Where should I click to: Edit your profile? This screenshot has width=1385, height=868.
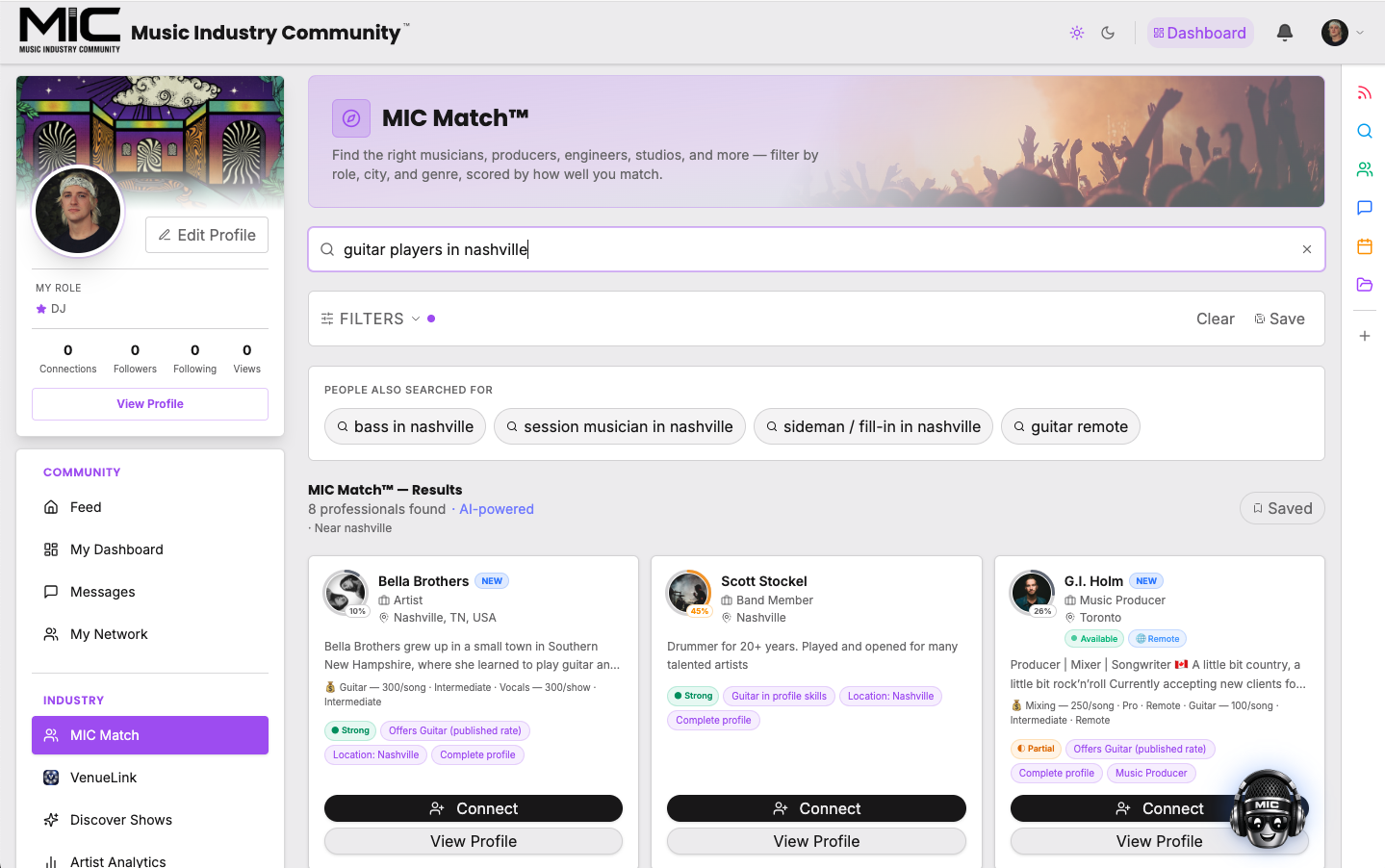(x=207, y=235)
